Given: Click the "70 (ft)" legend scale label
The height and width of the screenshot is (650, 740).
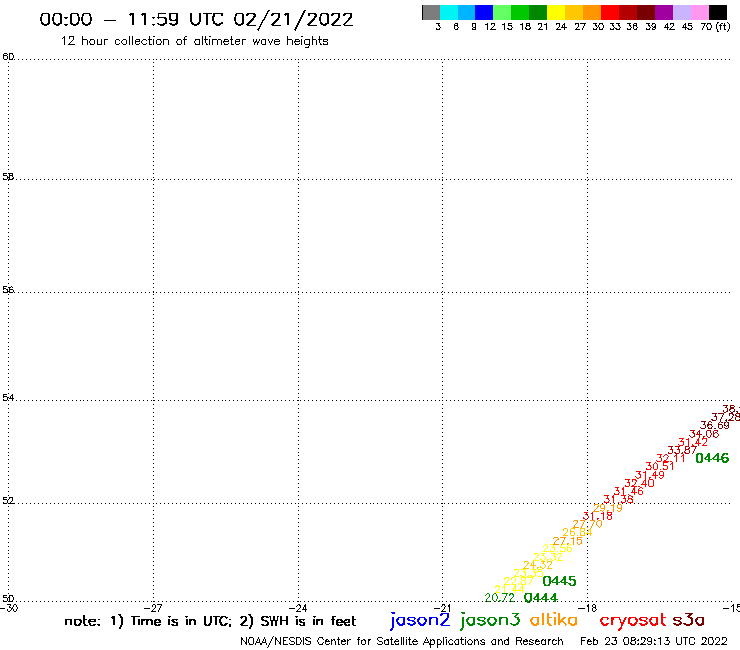Looking at the screenshot, I should tap(715, 27).
